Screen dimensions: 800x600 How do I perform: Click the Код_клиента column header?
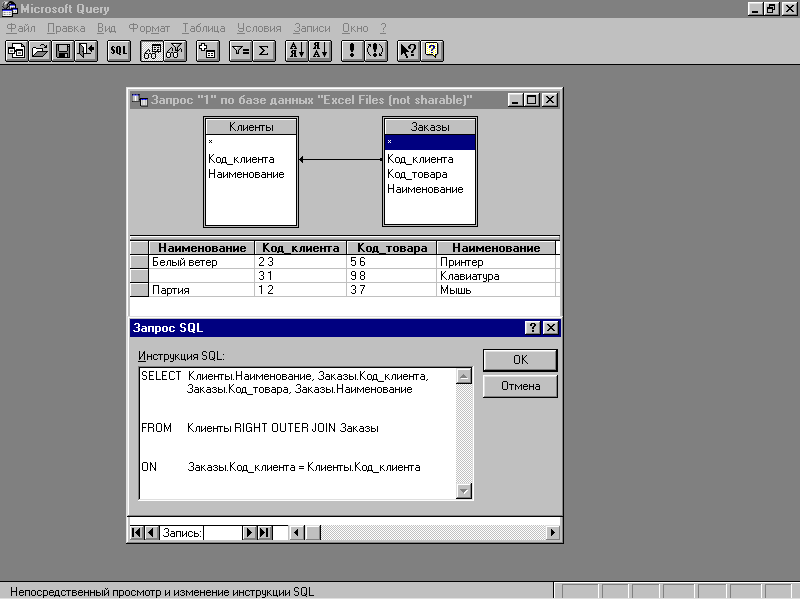[301, 248]
